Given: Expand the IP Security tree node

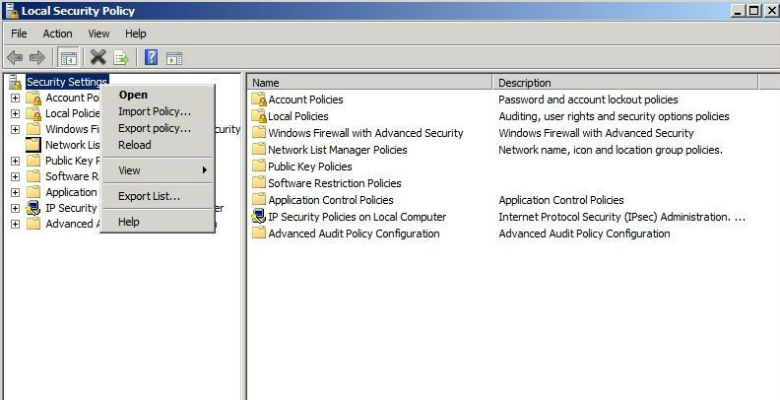Looking at the screenshot, I should [x=15, y=208].
